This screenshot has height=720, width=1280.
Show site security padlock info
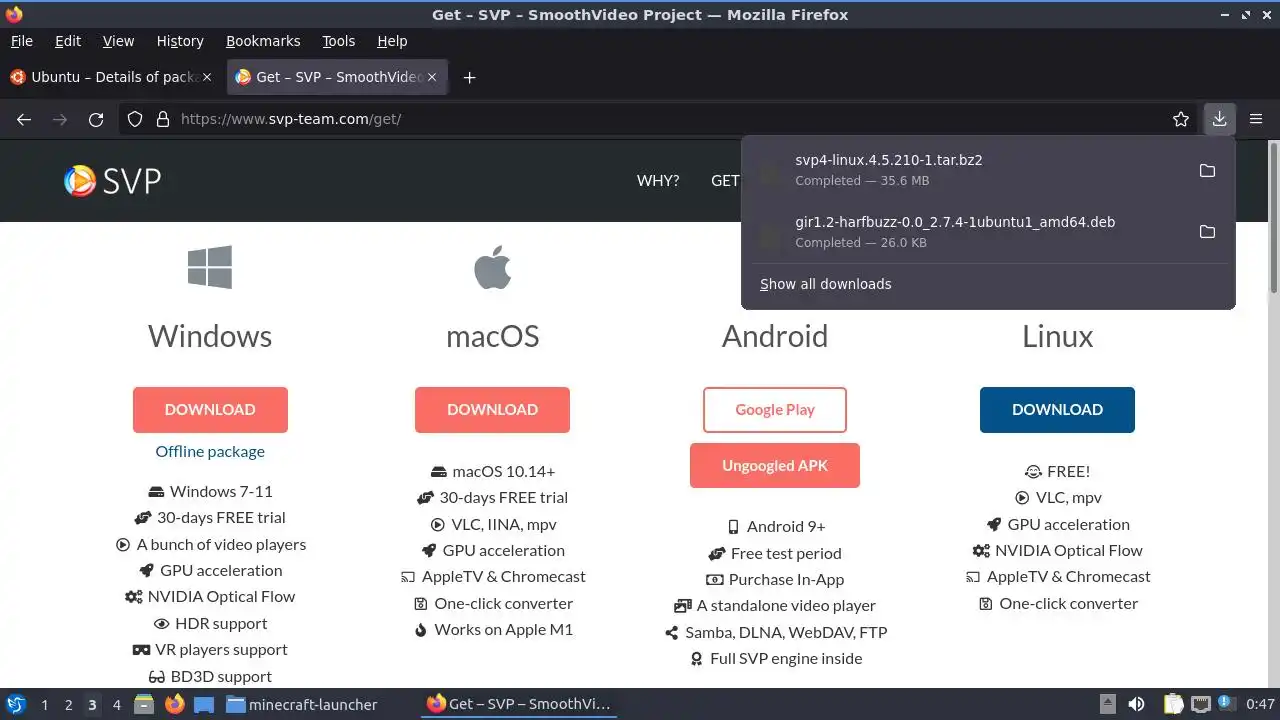click(x=163, y=119)
